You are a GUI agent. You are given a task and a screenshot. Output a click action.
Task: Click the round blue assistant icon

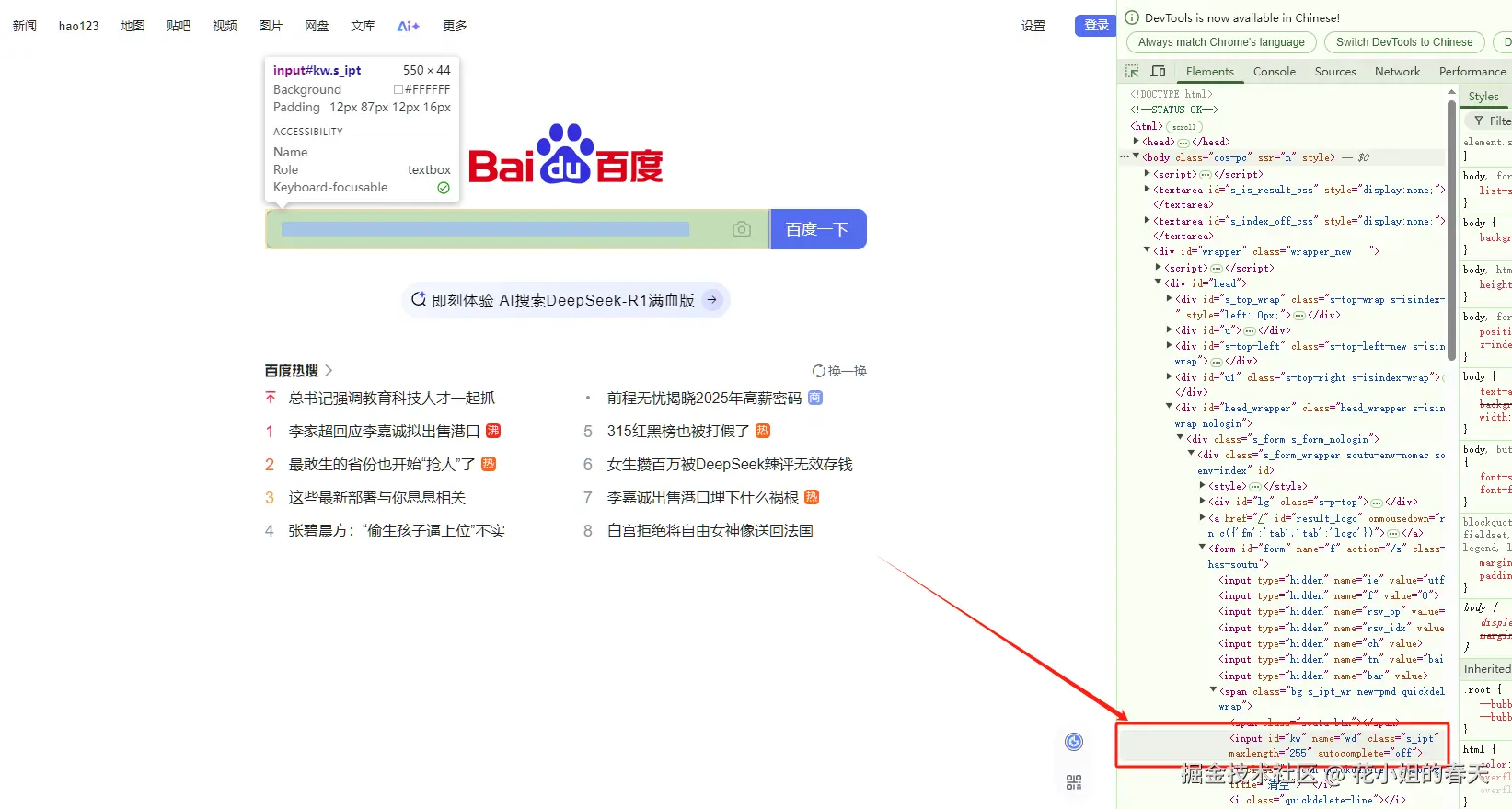coord(1074,742)
